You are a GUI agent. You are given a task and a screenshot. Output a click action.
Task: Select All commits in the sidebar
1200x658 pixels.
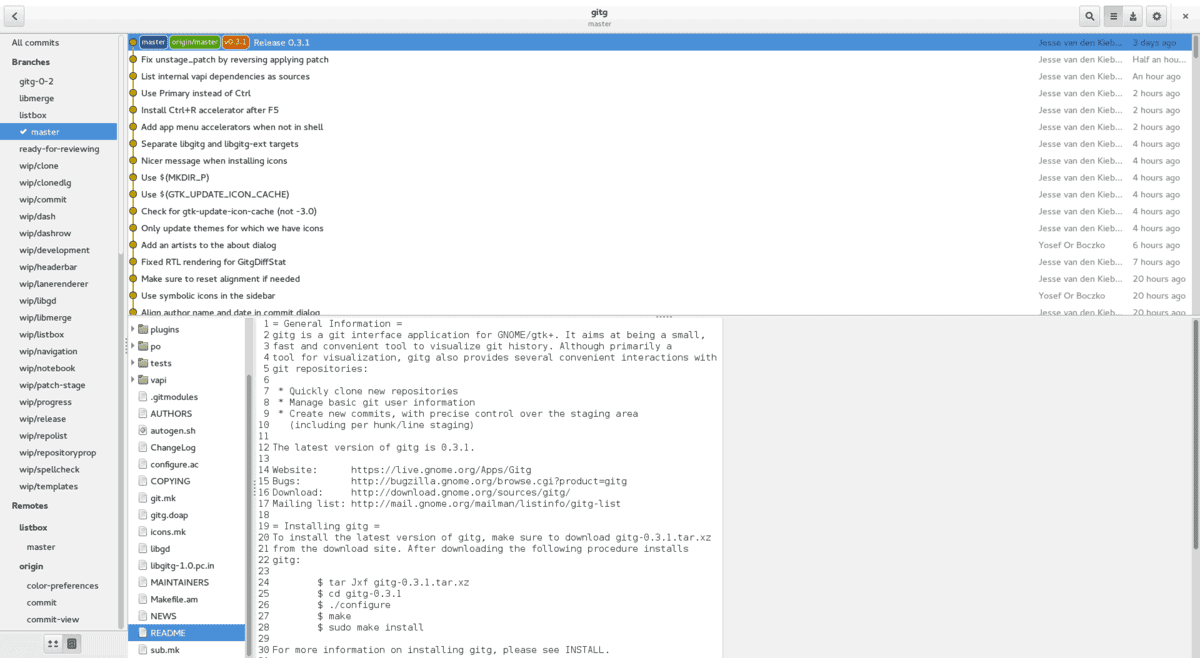pyautogui.click(x=58, y=43)
